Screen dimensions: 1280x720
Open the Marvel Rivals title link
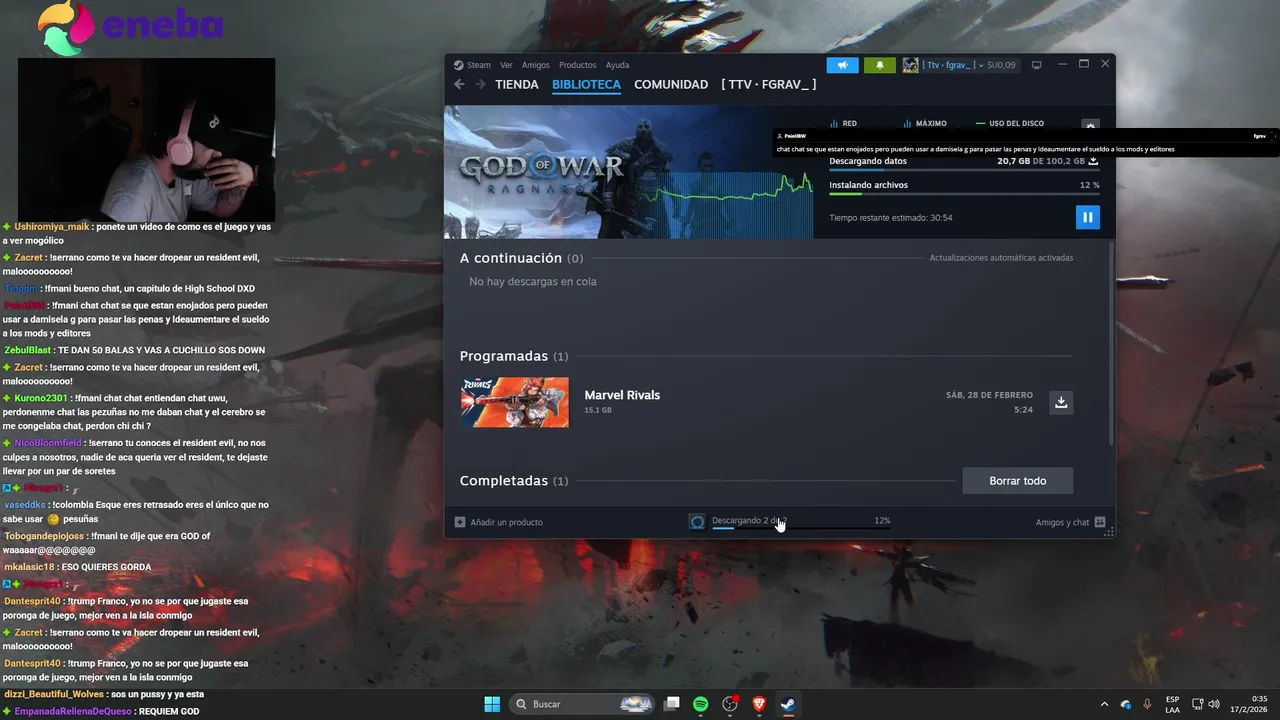click(x=622, y=395)
